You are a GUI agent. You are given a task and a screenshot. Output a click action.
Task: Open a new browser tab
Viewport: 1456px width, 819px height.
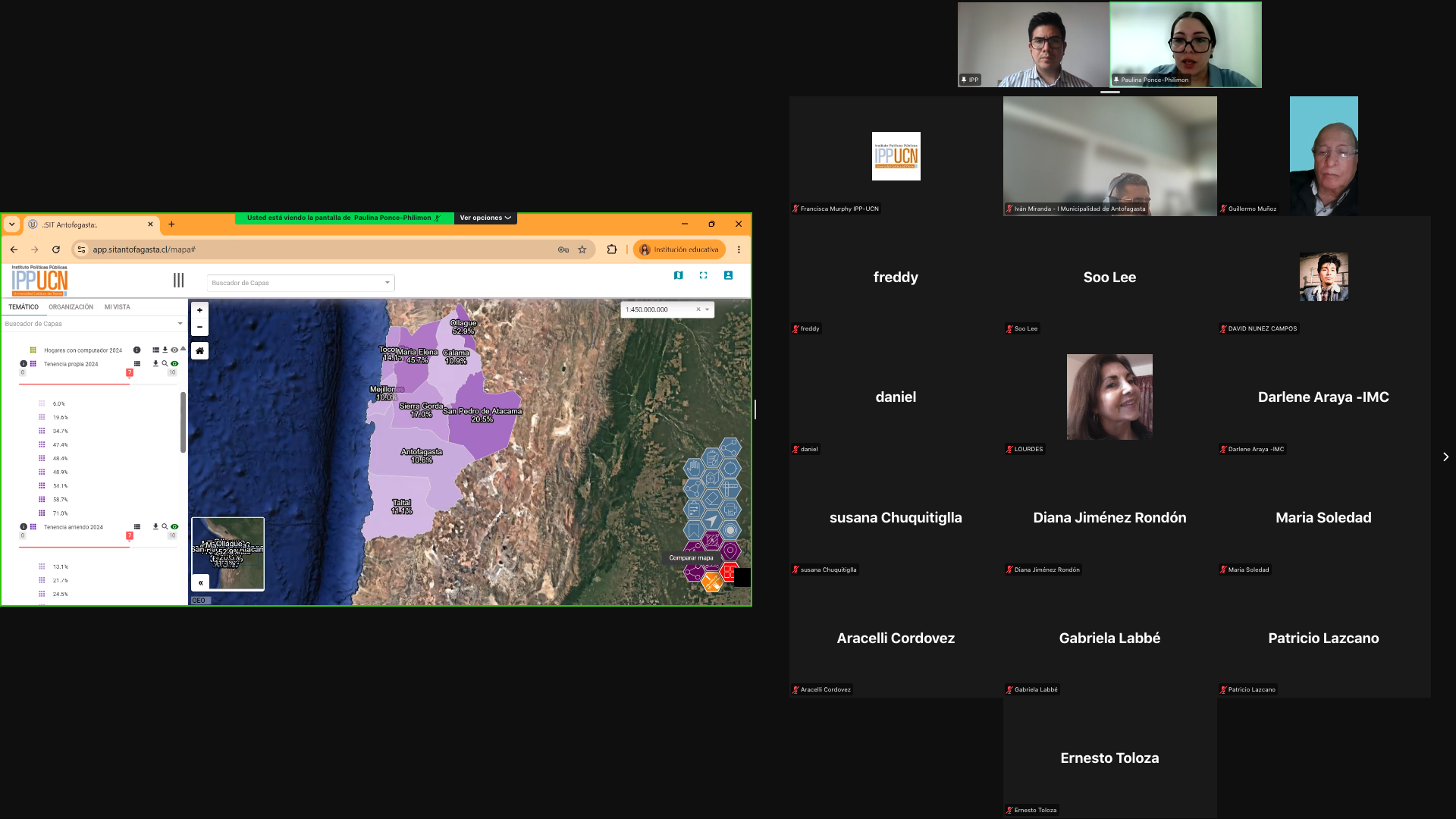pos(171,224)
